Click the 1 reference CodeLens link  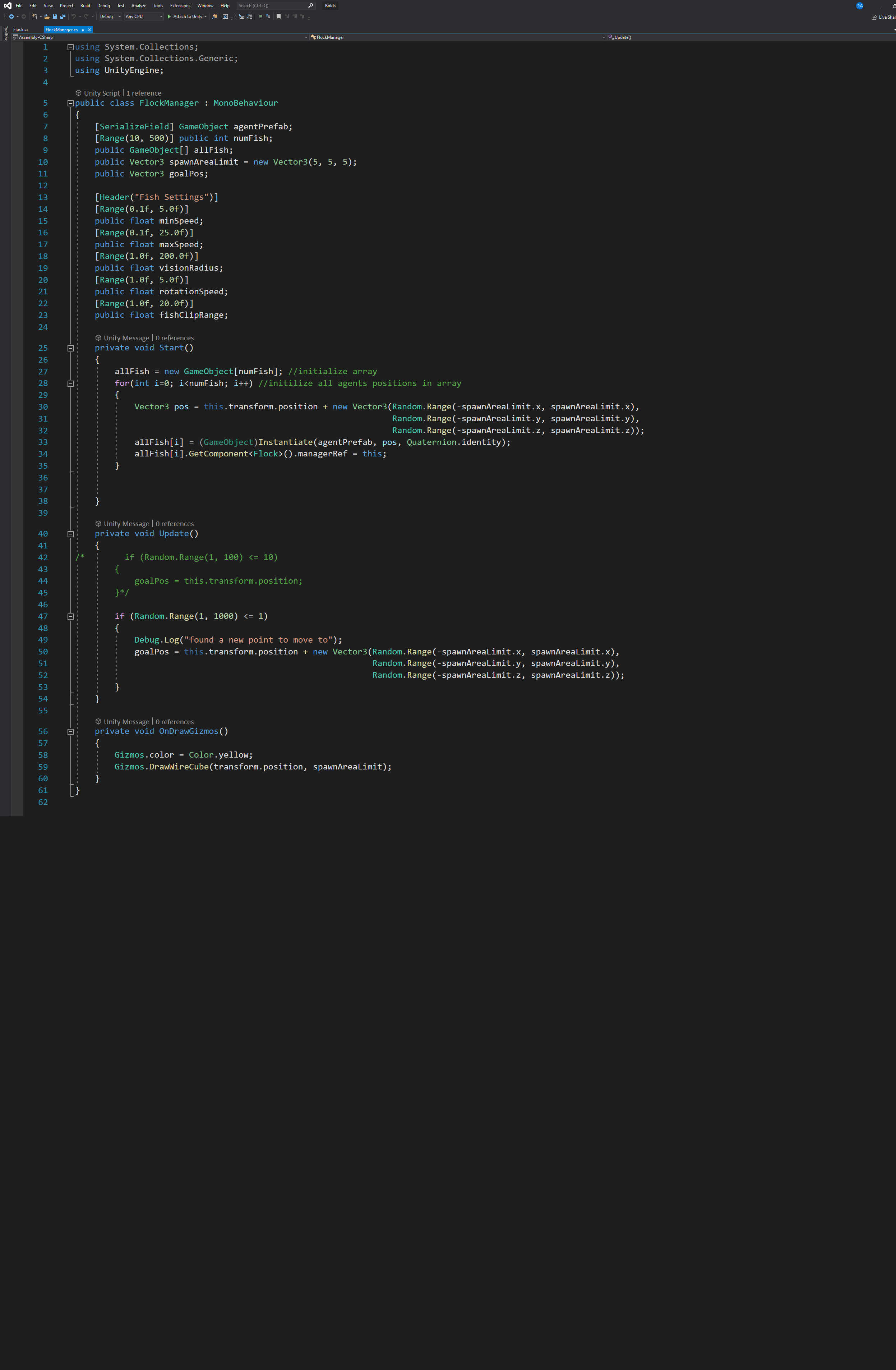pyautogui.click(x=144, y=93)
